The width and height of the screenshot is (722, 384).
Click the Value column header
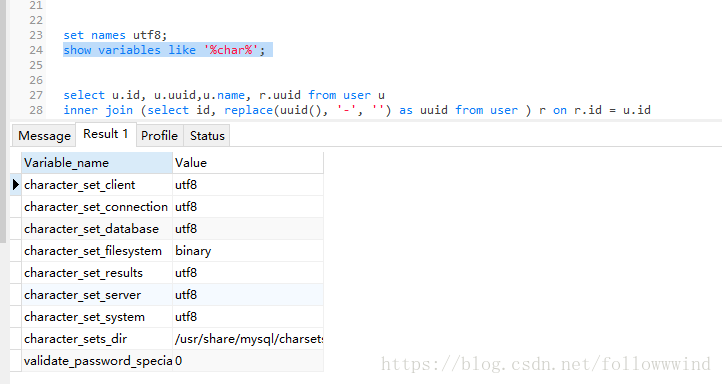(x=248, y=163)
